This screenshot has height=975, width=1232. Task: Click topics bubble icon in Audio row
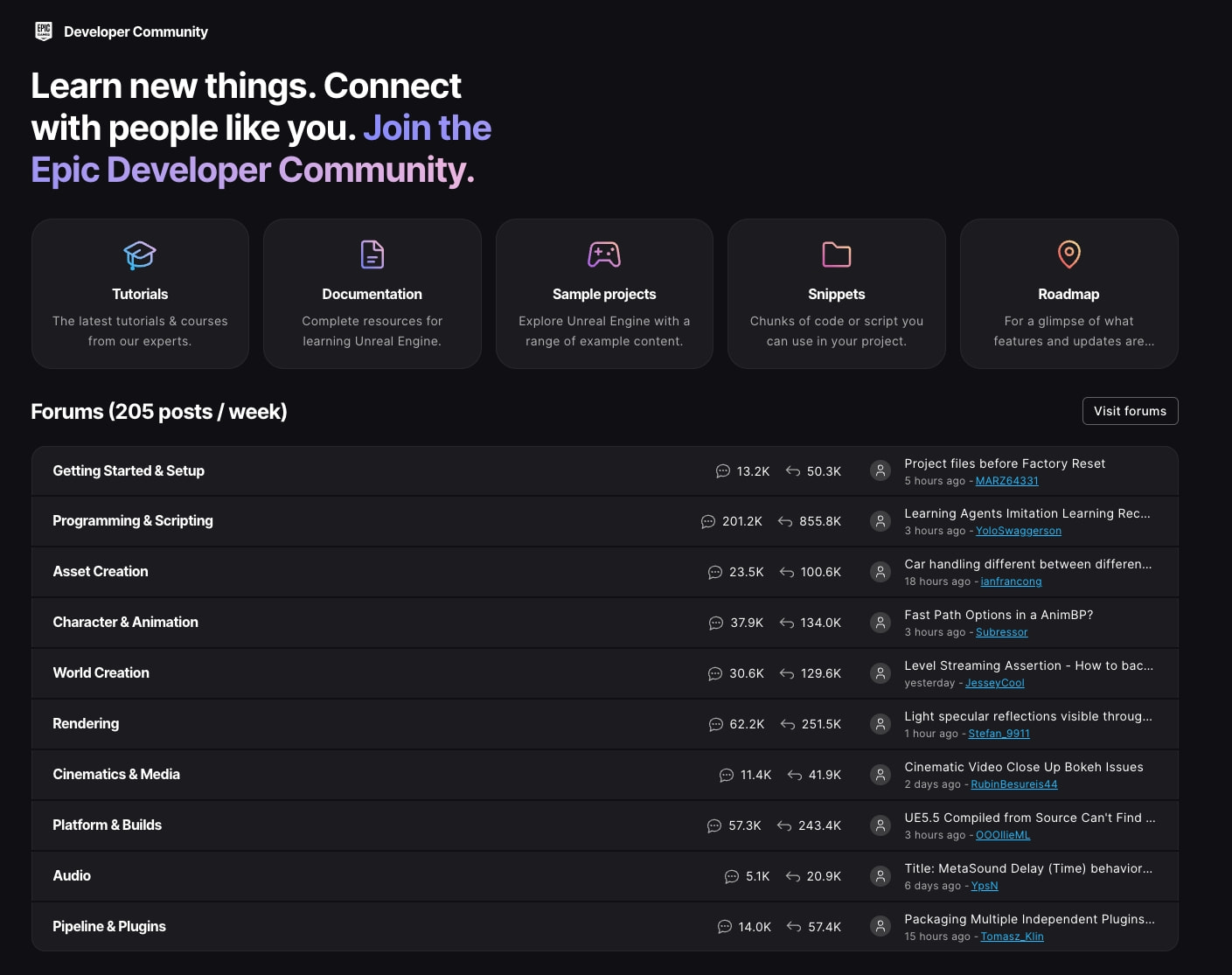(x=732, y=877)
